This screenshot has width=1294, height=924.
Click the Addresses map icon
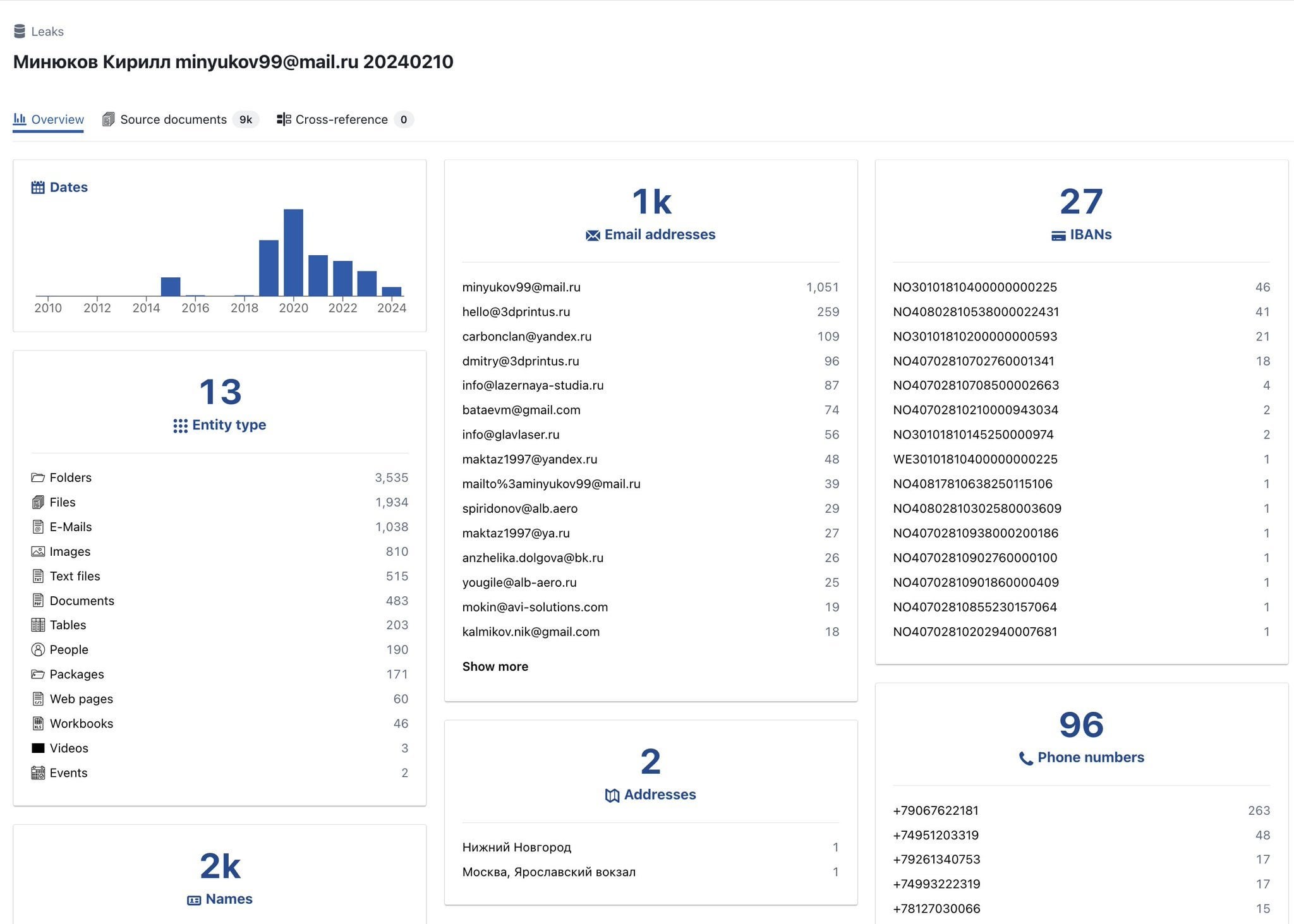click(x=612, y=795)
